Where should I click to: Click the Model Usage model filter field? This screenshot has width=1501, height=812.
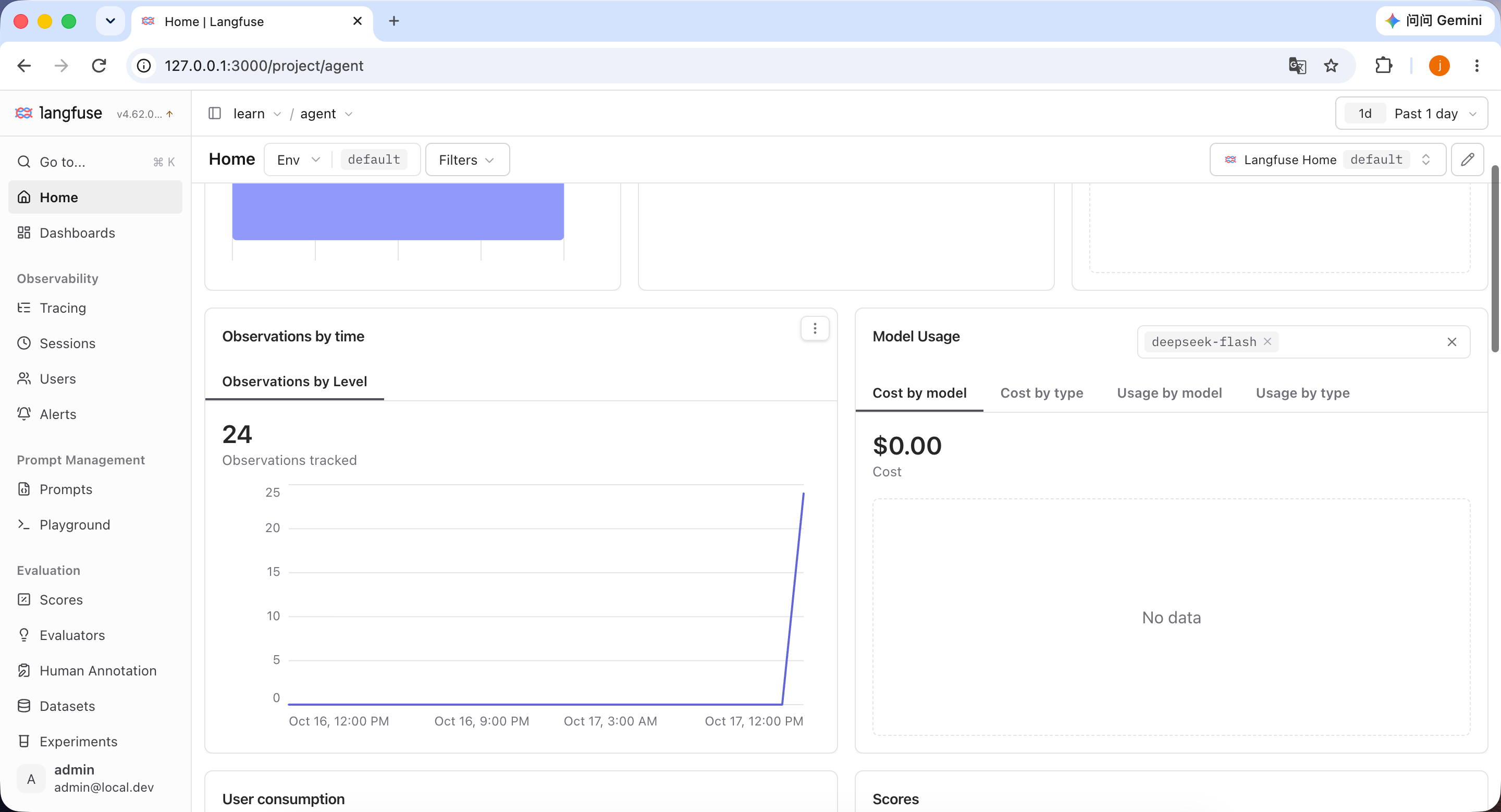tap(1303, 342)
